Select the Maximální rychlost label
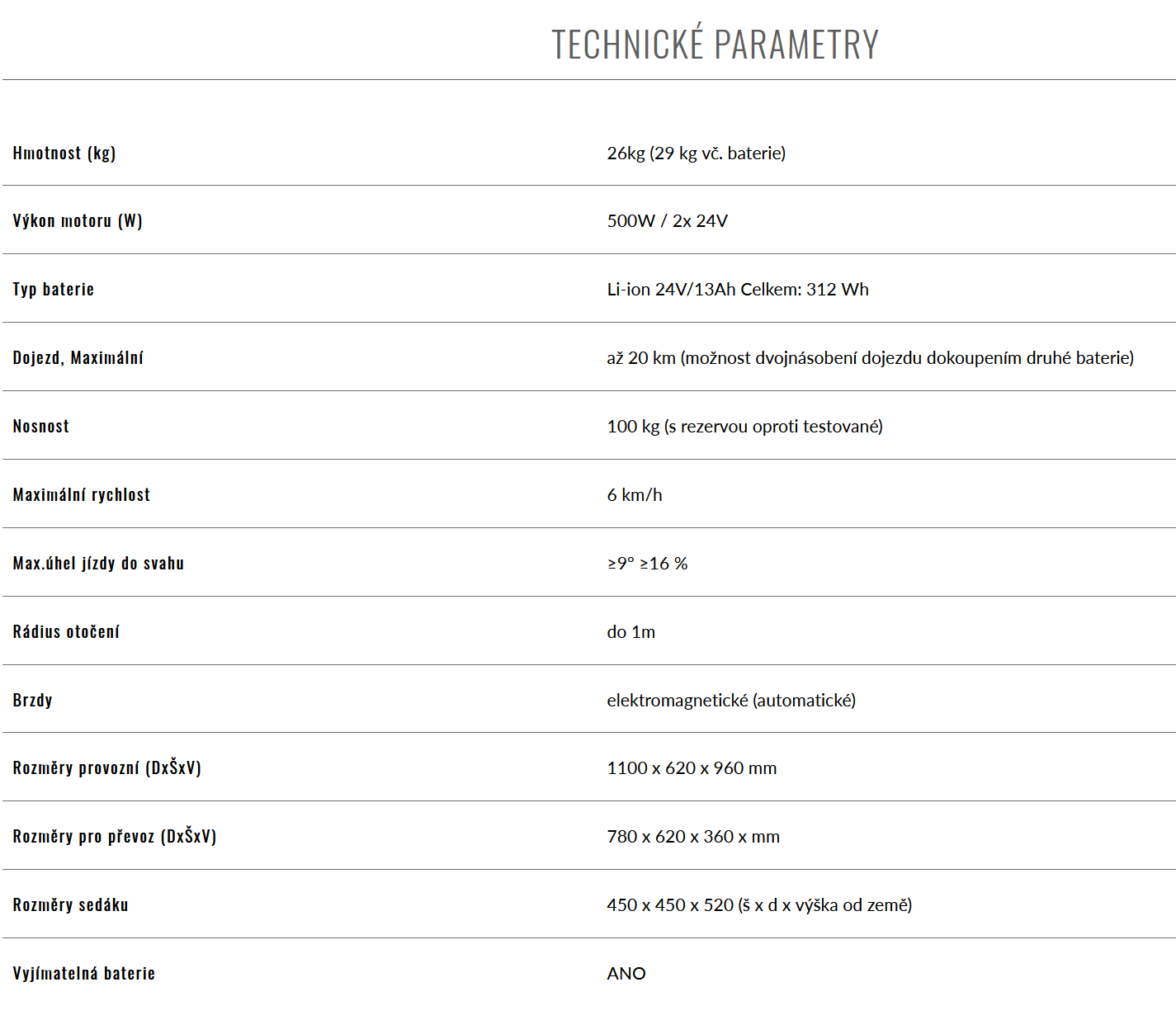 coord(82,495)
